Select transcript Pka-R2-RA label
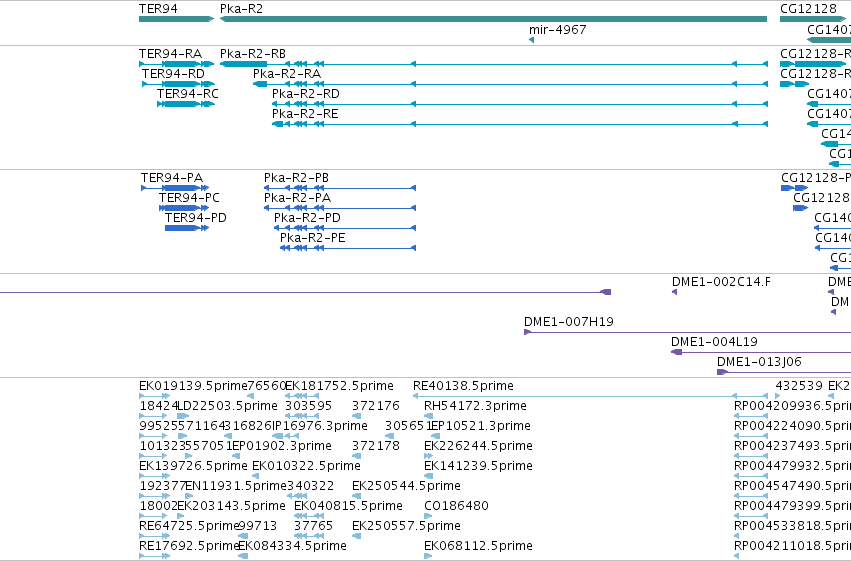The image size is (851, 561). (287, 74)
